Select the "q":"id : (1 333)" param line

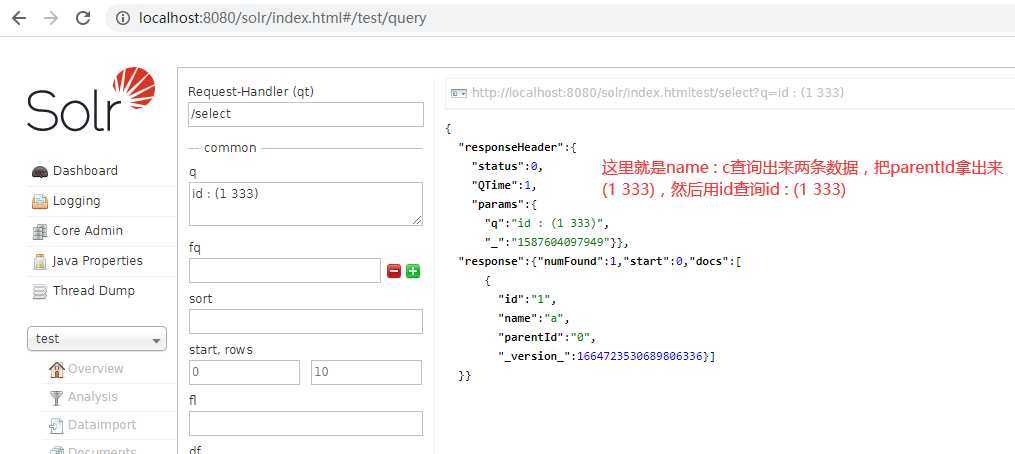click(547, 223)
